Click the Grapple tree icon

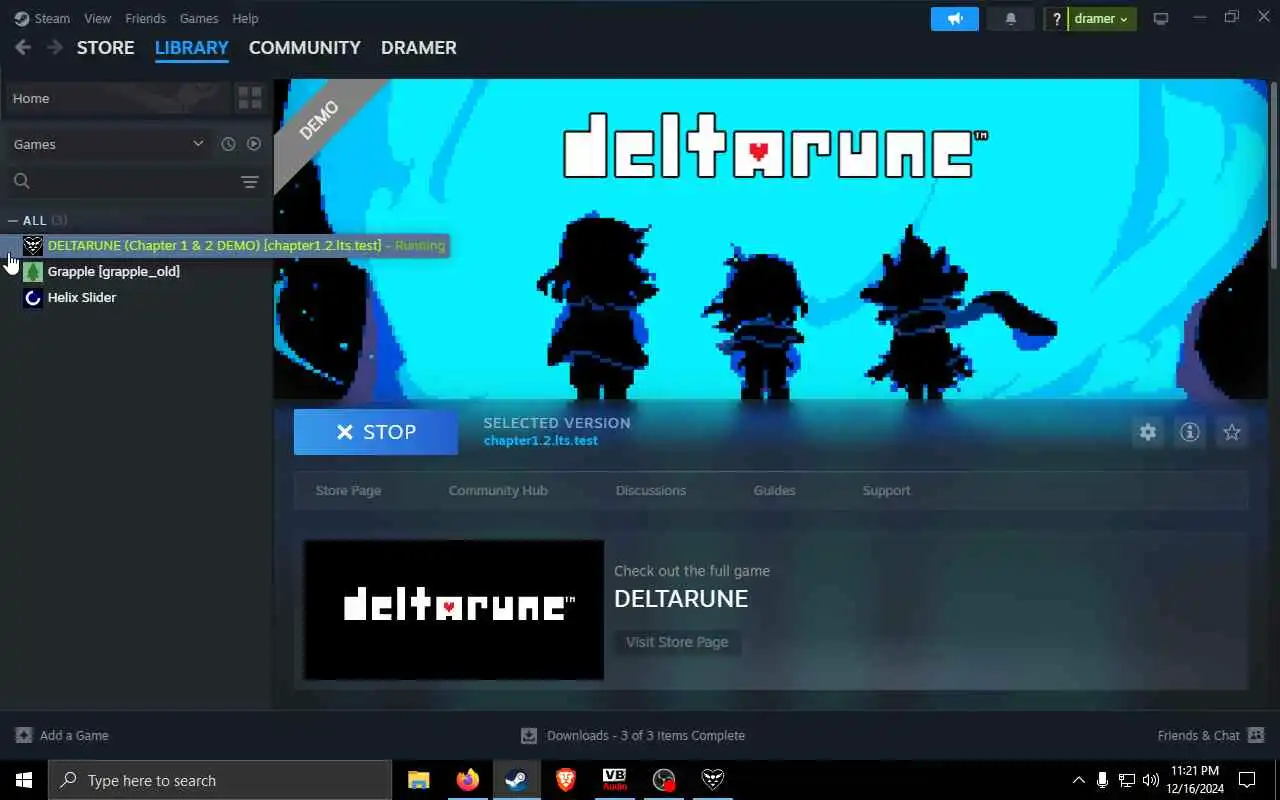(33, 271)
